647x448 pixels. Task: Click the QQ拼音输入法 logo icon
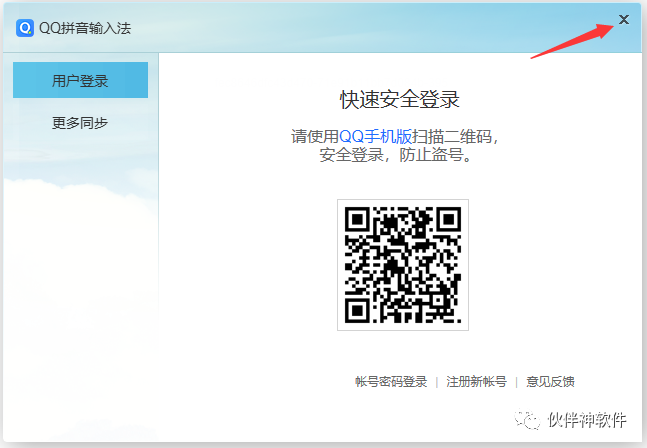coord(25,28)
